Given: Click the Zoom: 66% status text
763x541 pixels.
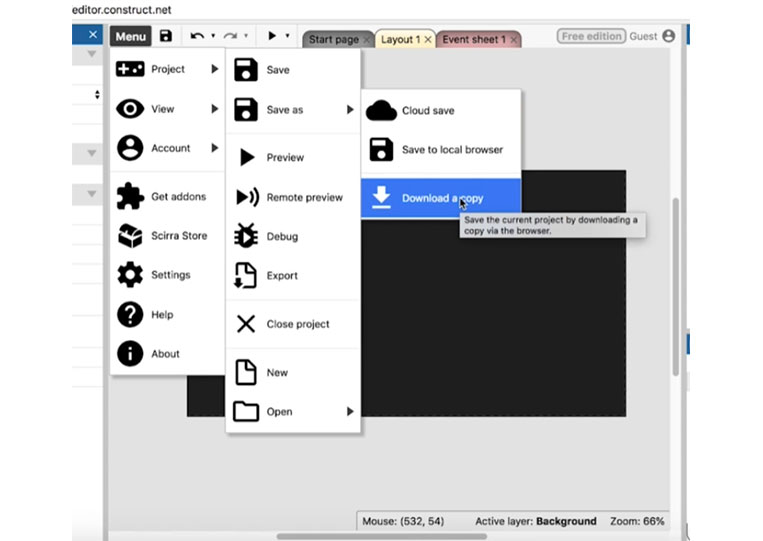Looking at the screenshot, I should click(637, 521).
